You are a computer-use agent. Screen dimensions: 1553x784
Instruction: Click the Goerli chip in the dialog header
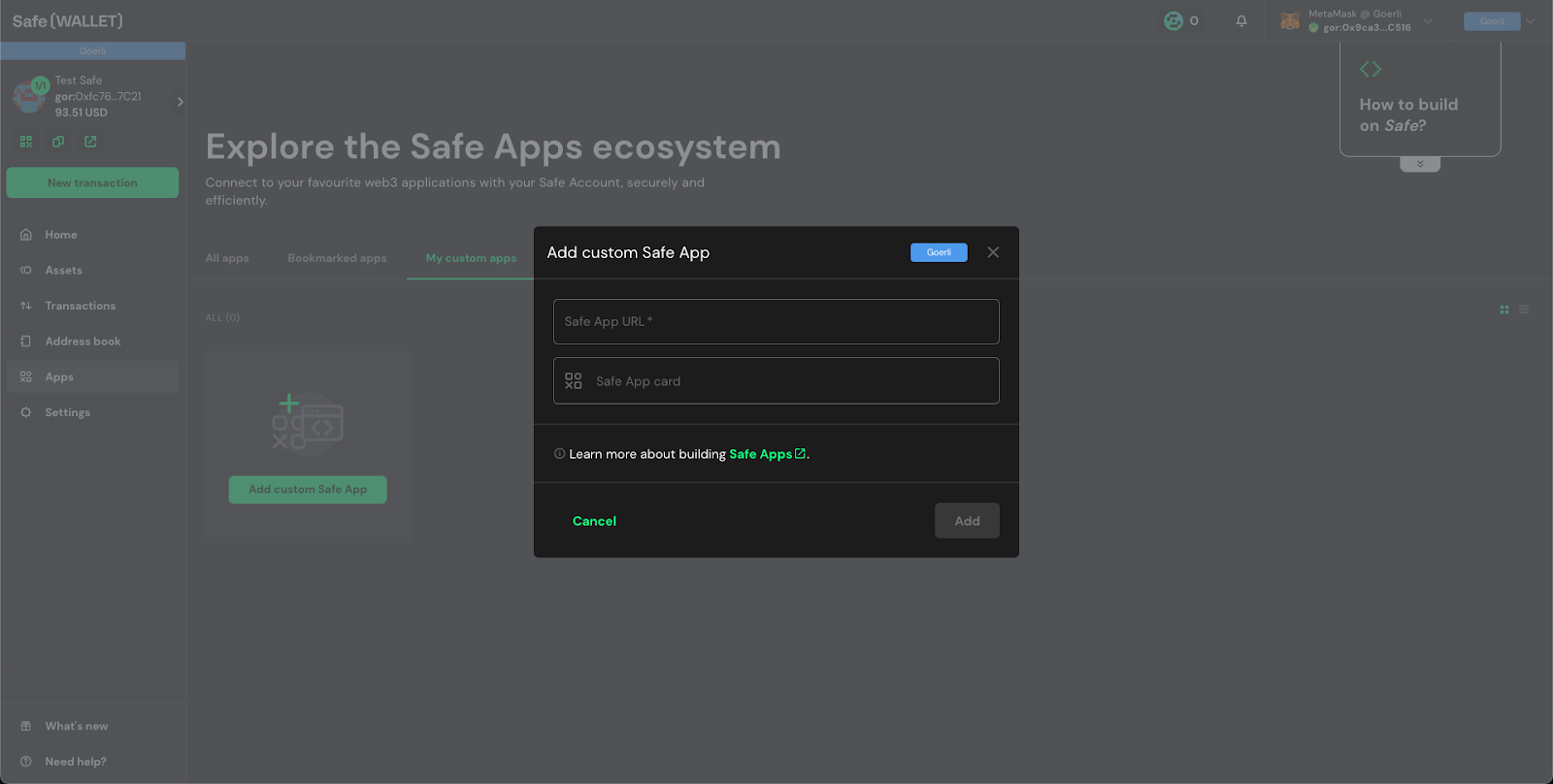939,252
